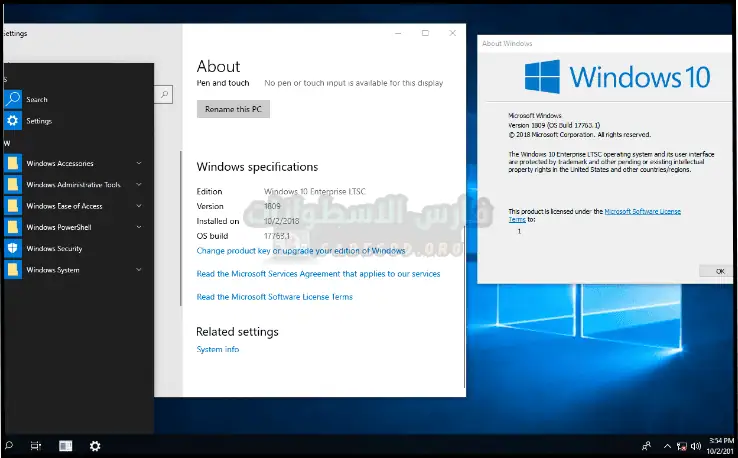Click the Windows specifications heading
This screenshot has height=458, width=738.
click(257, 167)
